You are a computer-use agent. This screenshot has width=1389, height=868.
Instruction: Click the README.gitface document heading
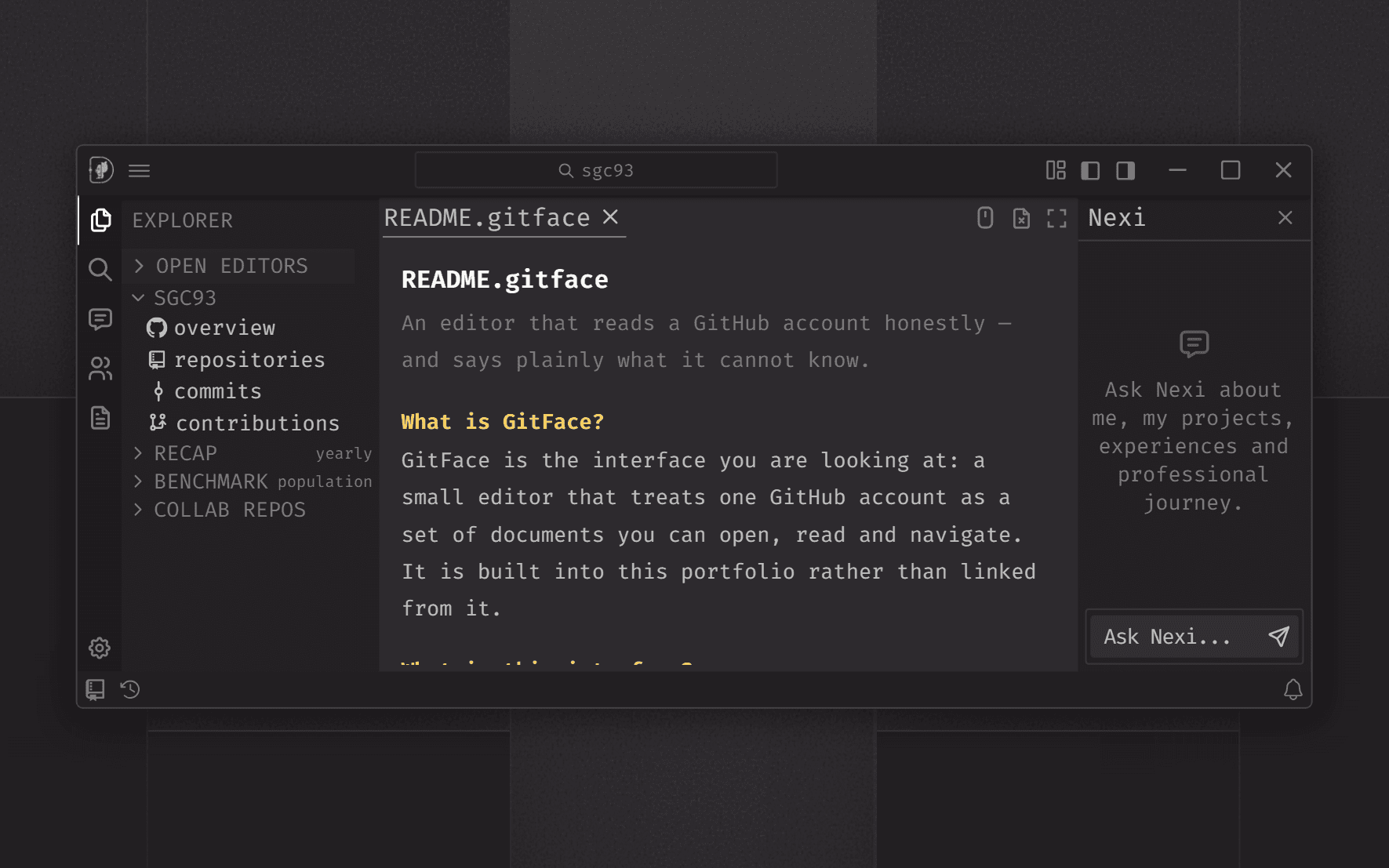(x=505, y=280)
